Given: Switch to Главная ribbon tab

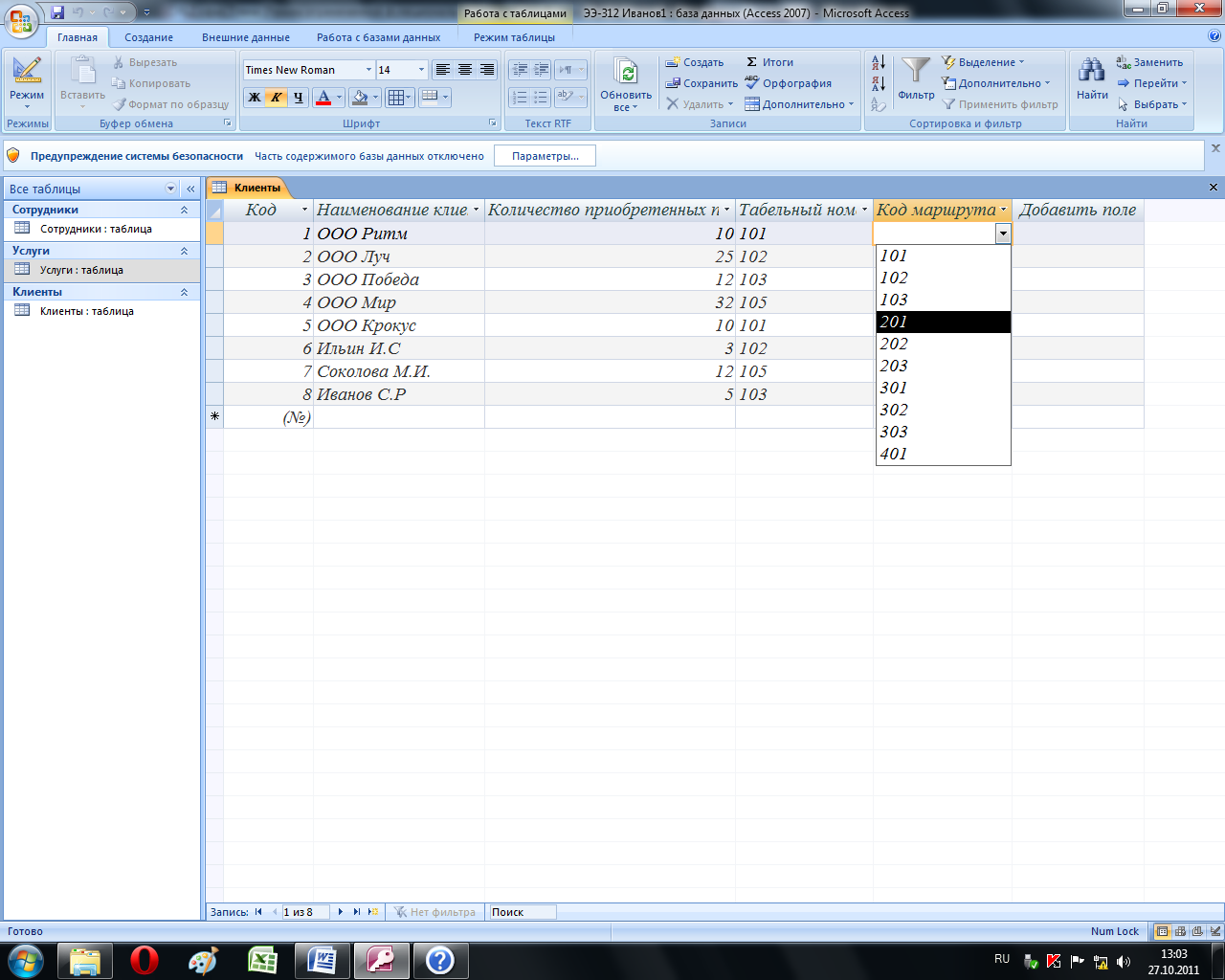Looking at the screenshot, I should (x=78, y=37).
